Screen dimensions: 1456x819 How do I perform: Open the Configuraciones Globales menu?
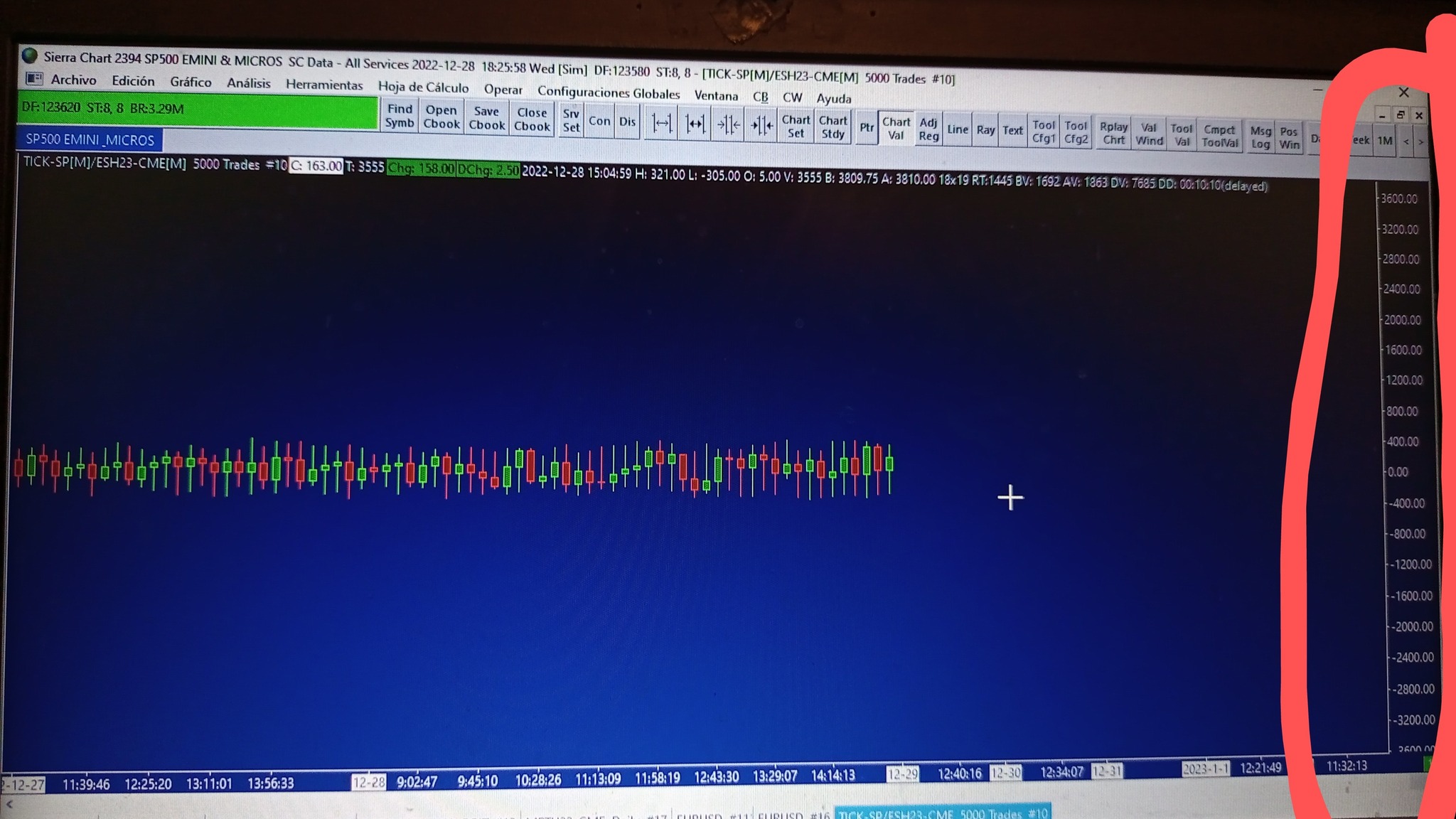[x=609, y=93]
